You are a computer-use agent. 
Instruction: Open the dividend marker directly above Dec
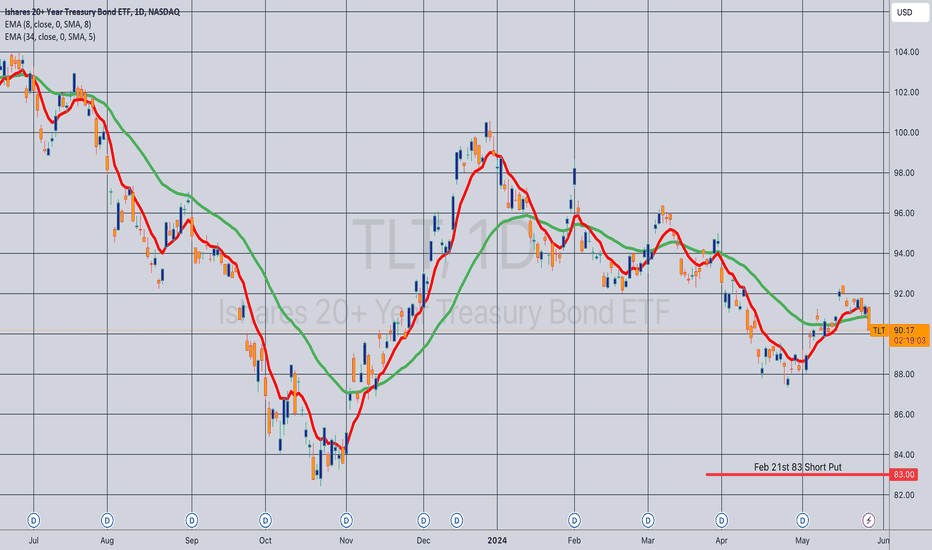pos(423,521)
